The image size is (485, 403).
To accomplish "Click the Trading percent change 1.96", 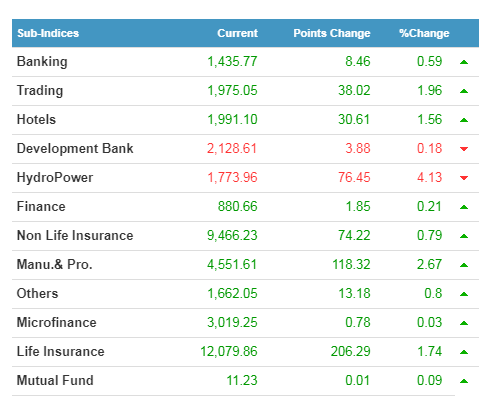I will 430,90.
